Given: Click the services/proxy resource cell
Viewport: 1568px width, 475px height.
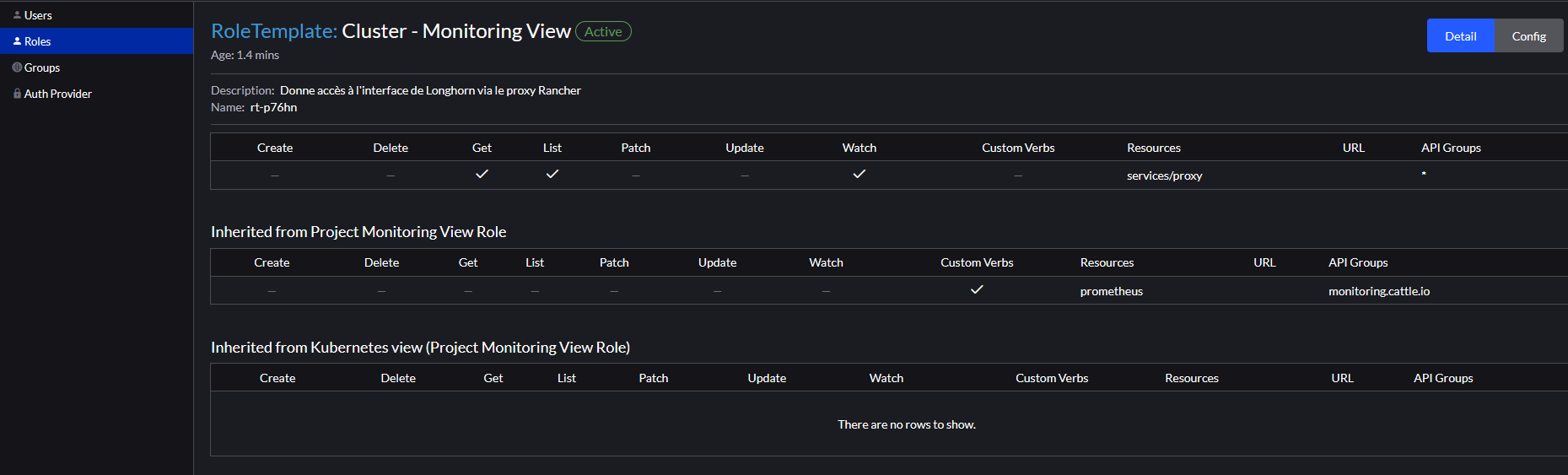Looking at the screenshot, I should 1164,175.
